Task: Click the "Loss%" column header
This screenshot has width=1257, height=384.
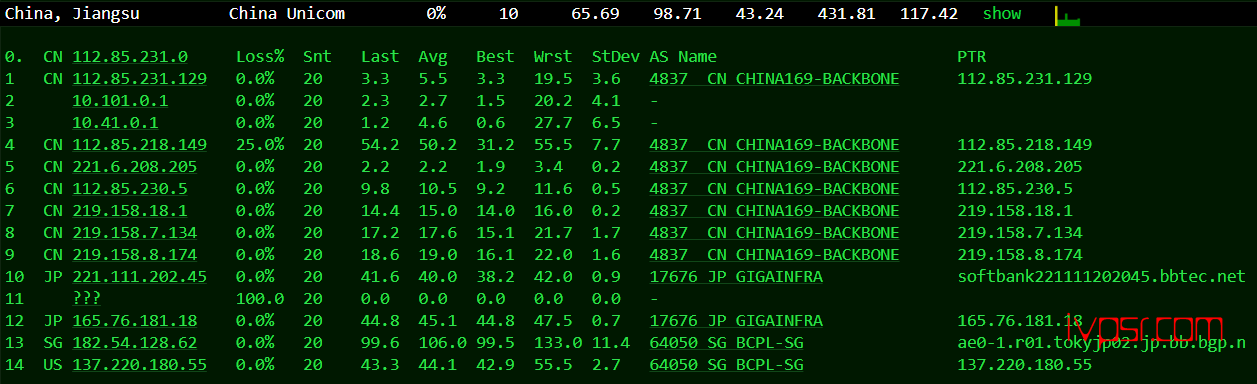Action: coord(260,57)
